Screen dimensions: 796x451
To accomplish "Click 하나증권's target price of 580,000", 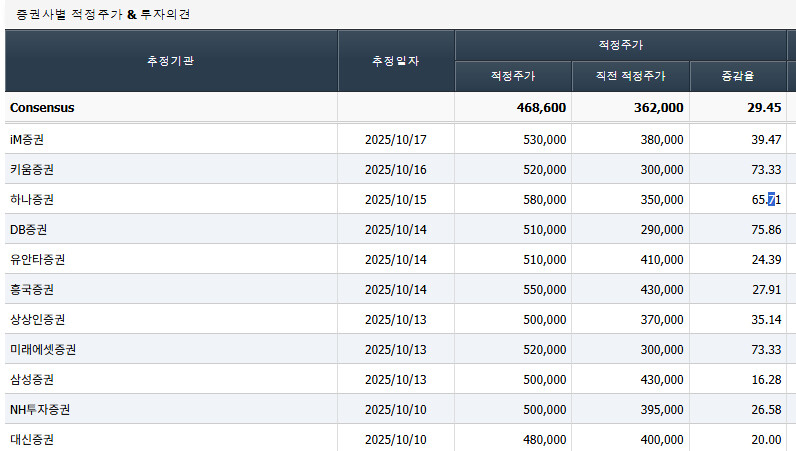I will coord(545,199).
